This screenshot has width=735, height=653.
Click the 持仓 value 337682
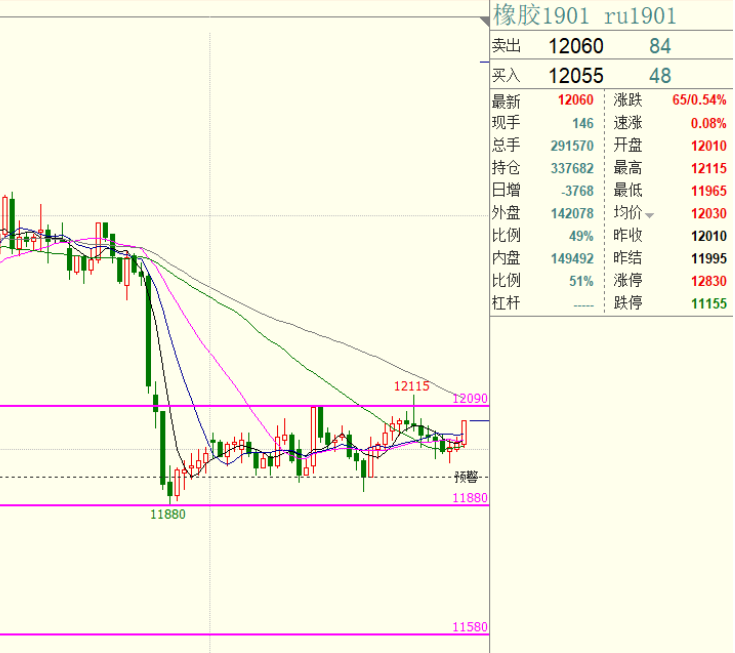tap(572, 168)
